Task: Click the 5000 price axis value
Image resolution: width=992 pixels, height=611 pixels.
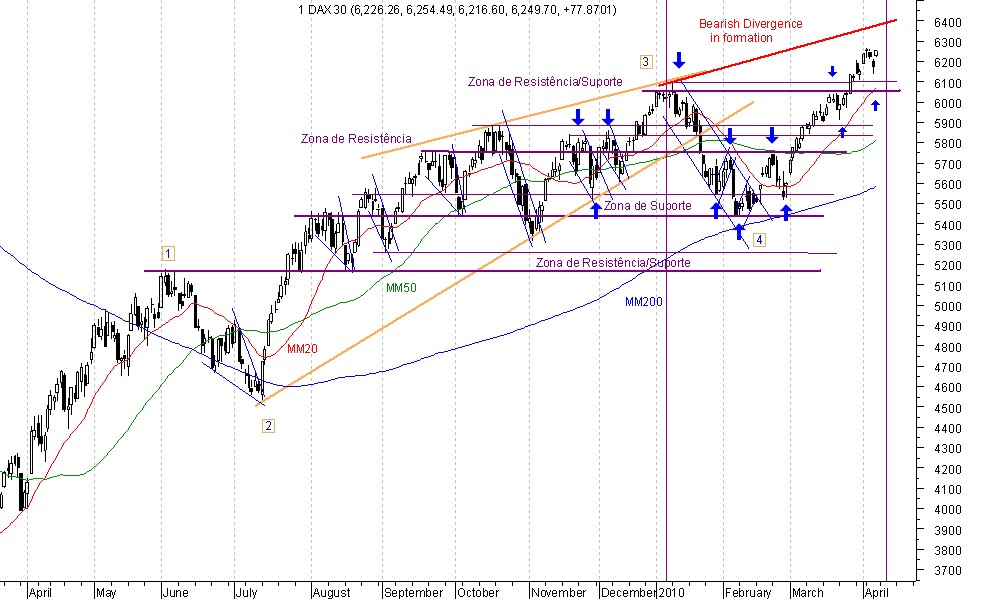Action: click(948, 306)
